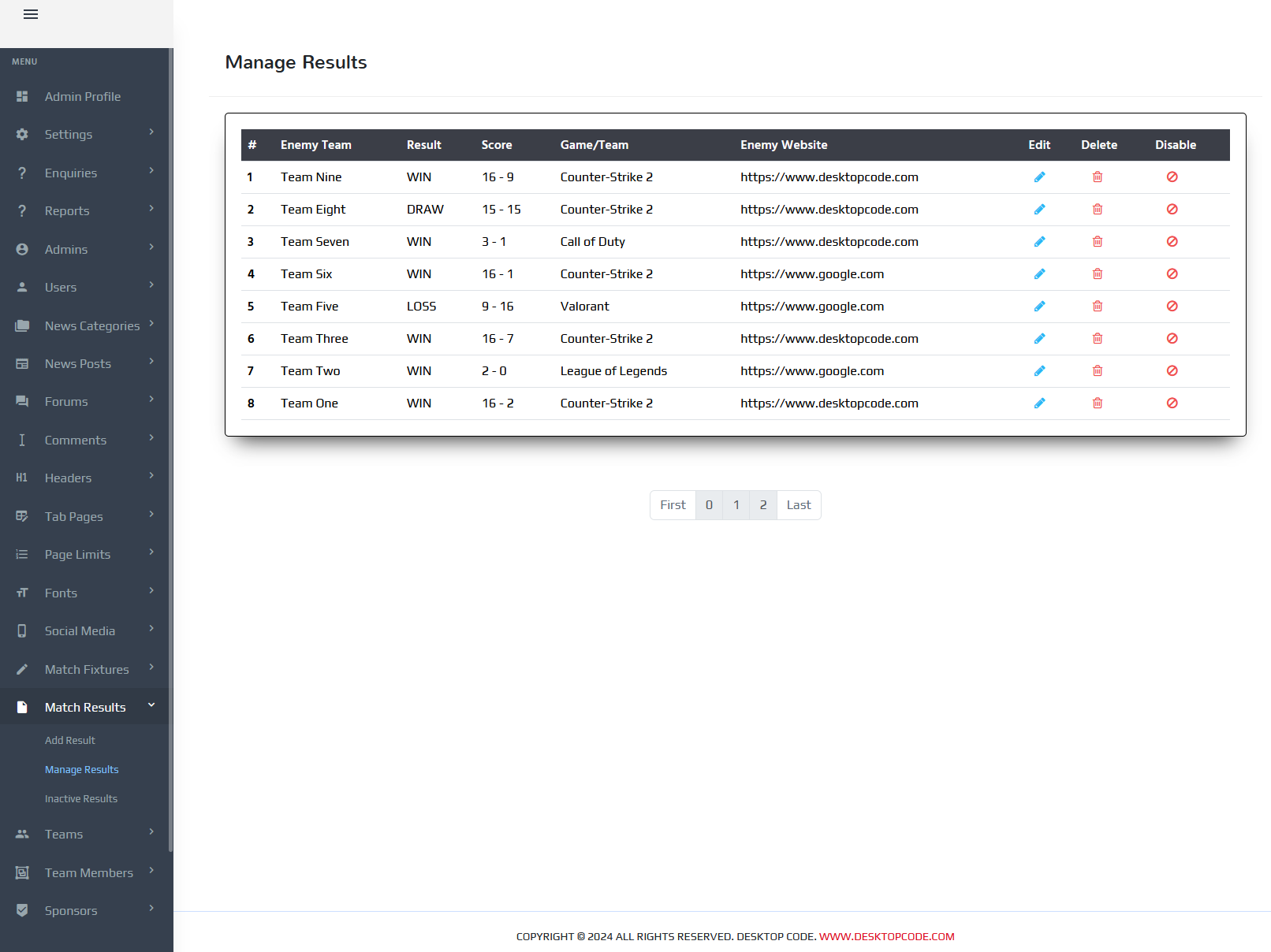Viewport: 1271px width, 952px height.
Task: Open the Inactive Results page
Action: coord(81,799)
